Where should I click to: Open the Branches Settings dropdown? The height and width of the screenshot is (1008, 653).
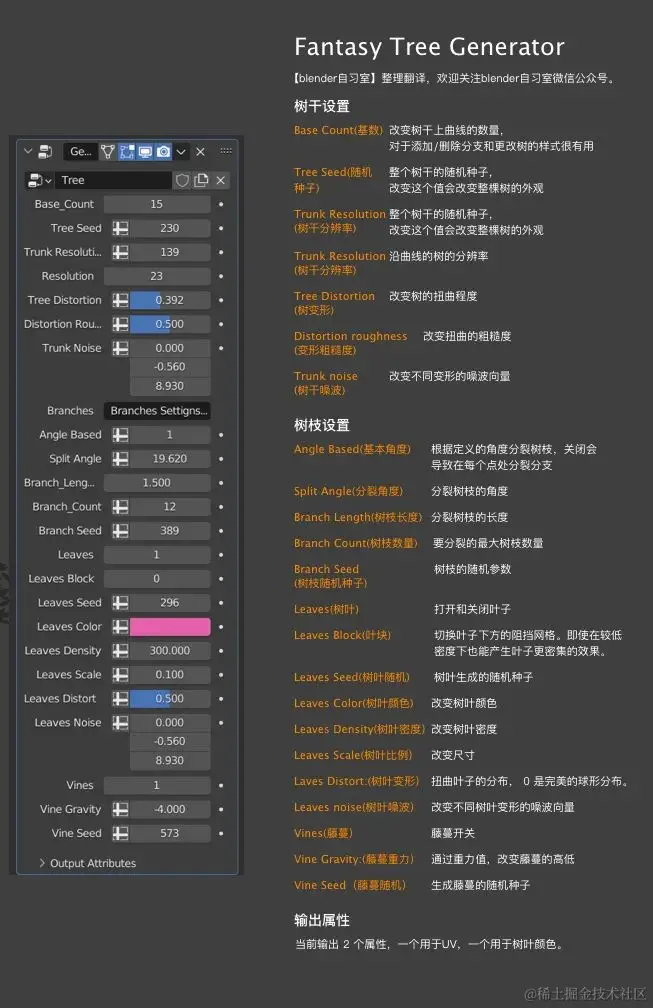157,411
